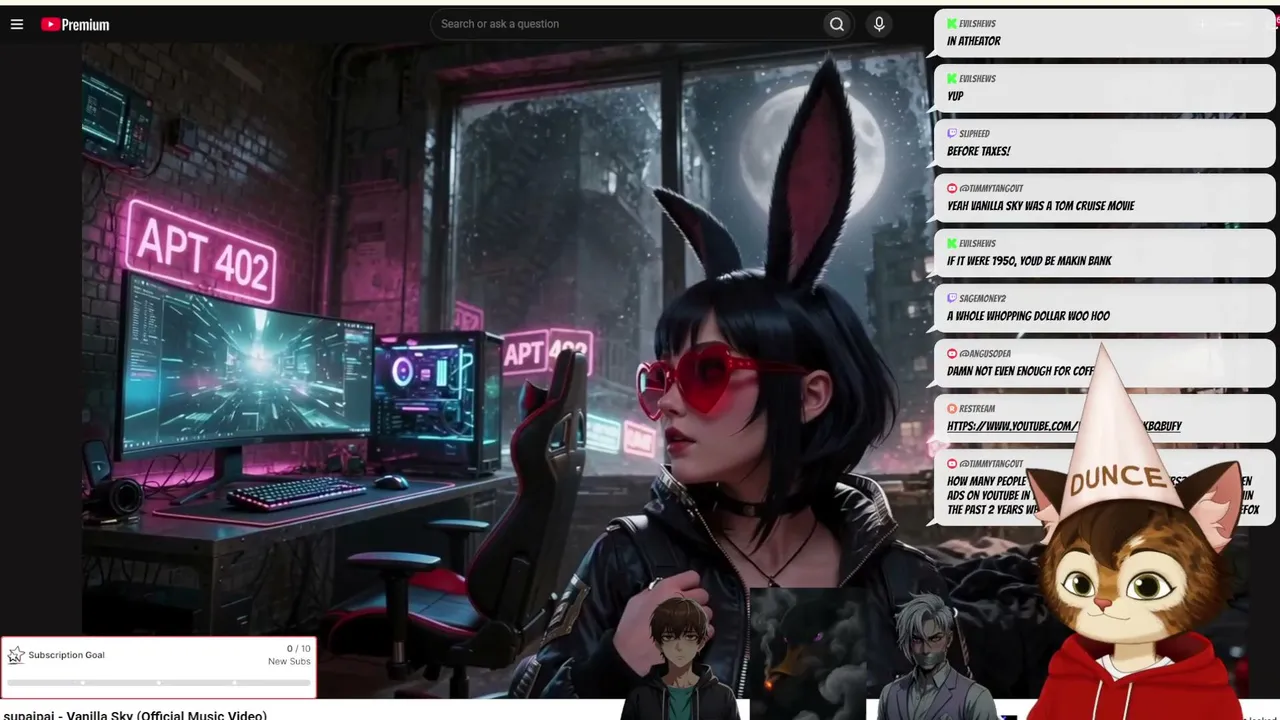Viewport: 1280px width, 720px height.
Task: Start voice search with the microphone icon
Action: click(879, 24)
